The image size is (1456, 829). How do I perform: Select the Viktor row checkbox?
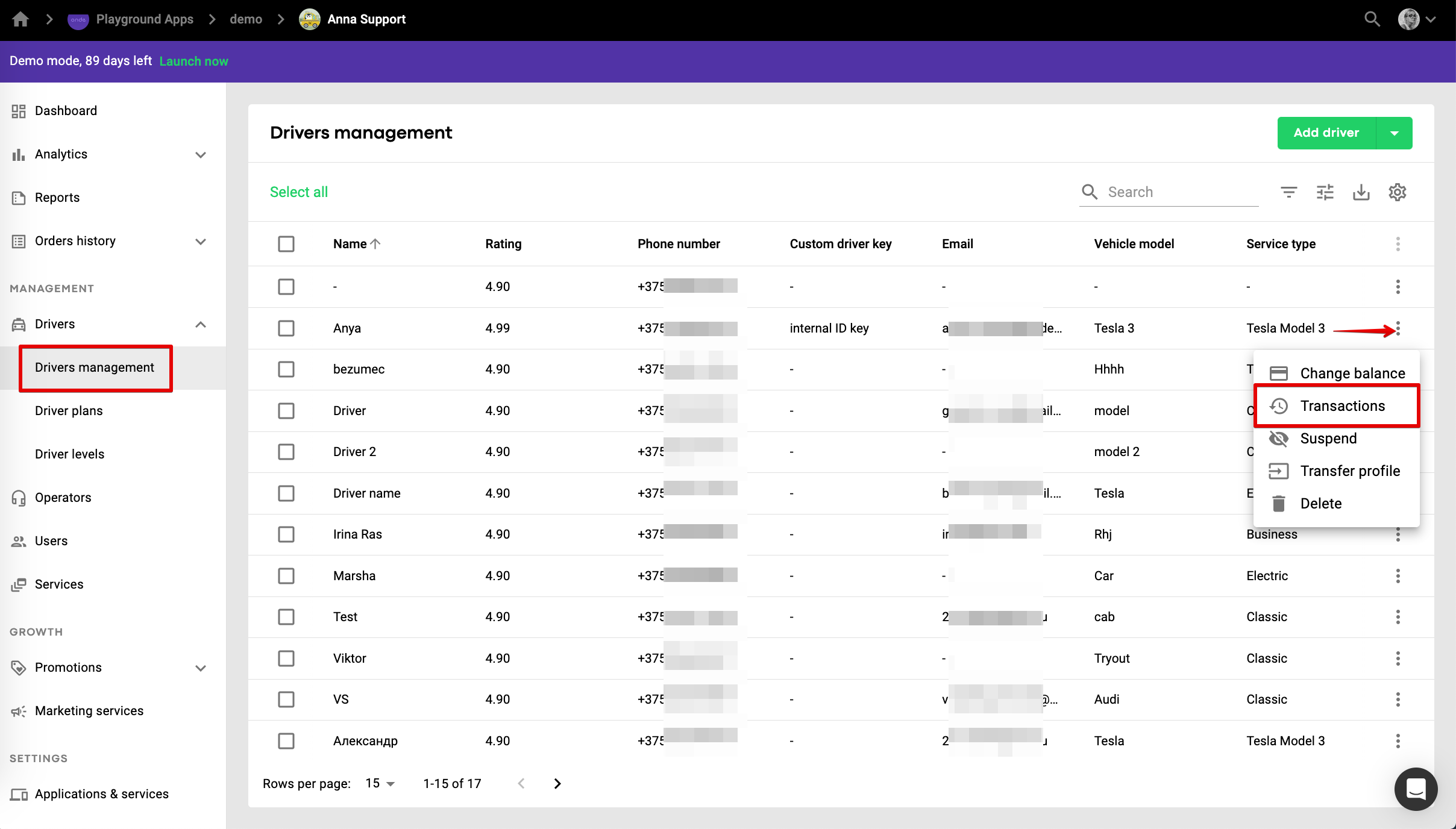286,659
